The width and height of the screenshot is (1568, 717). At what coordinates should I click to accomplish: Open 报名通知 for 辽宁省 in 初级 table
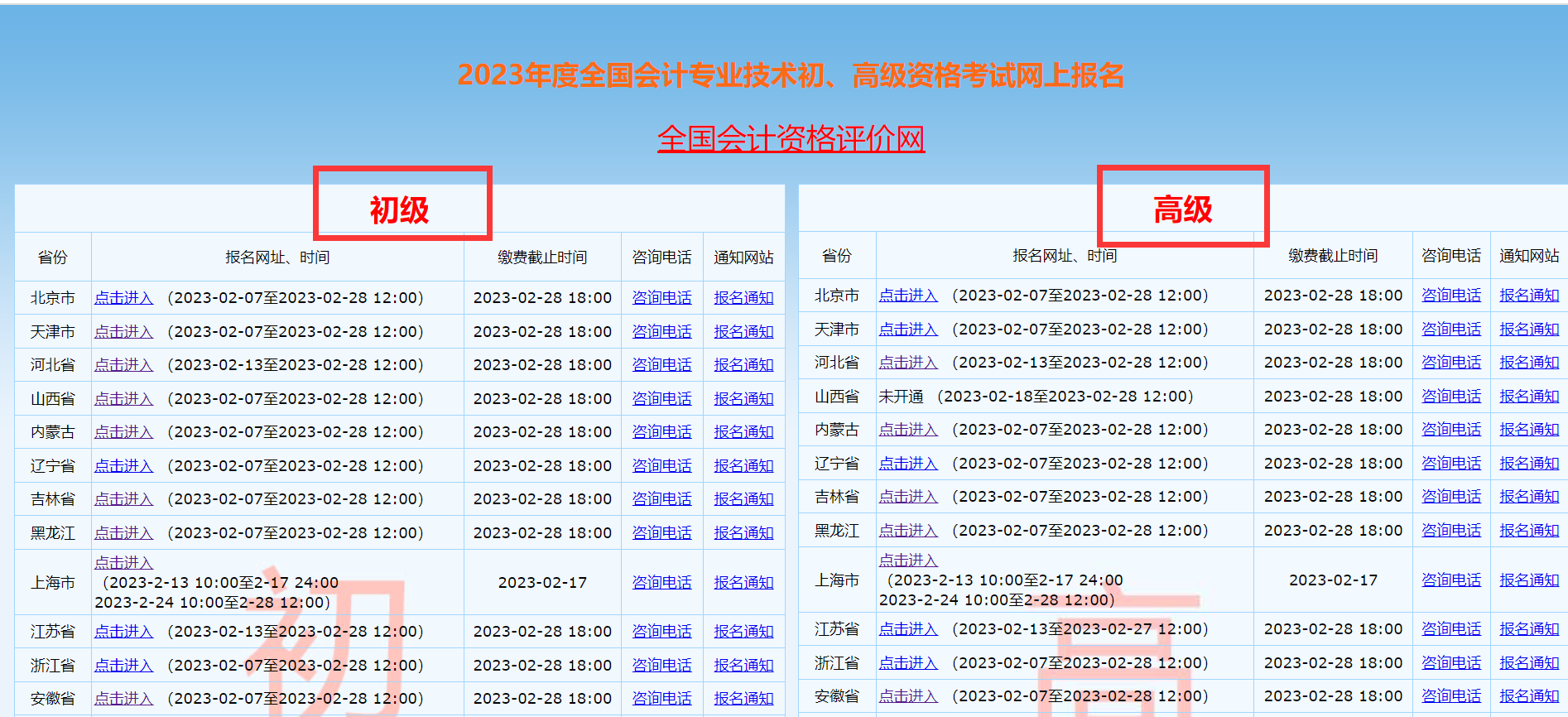tap(743, 466)
